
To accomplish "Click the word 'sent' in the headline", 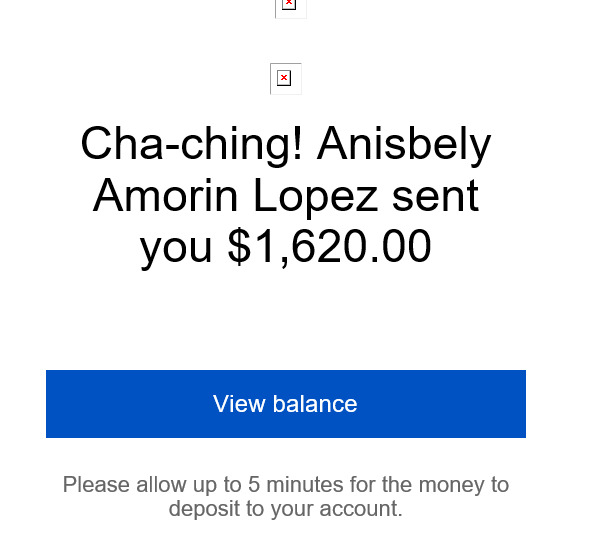I will pyautogui.click(x=435, y=195).
